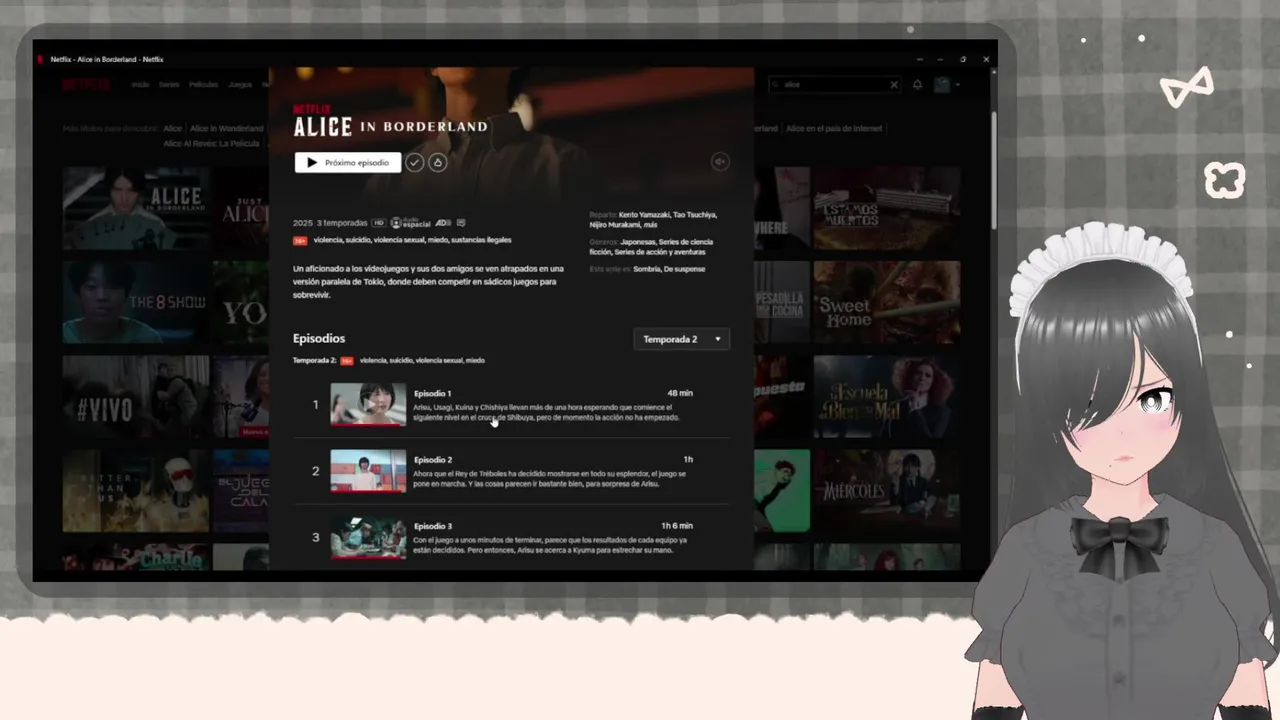Screen dimensions: 1280x720
Task: Open the Alice in Wonderland suggestion
Action: (227, 129)
